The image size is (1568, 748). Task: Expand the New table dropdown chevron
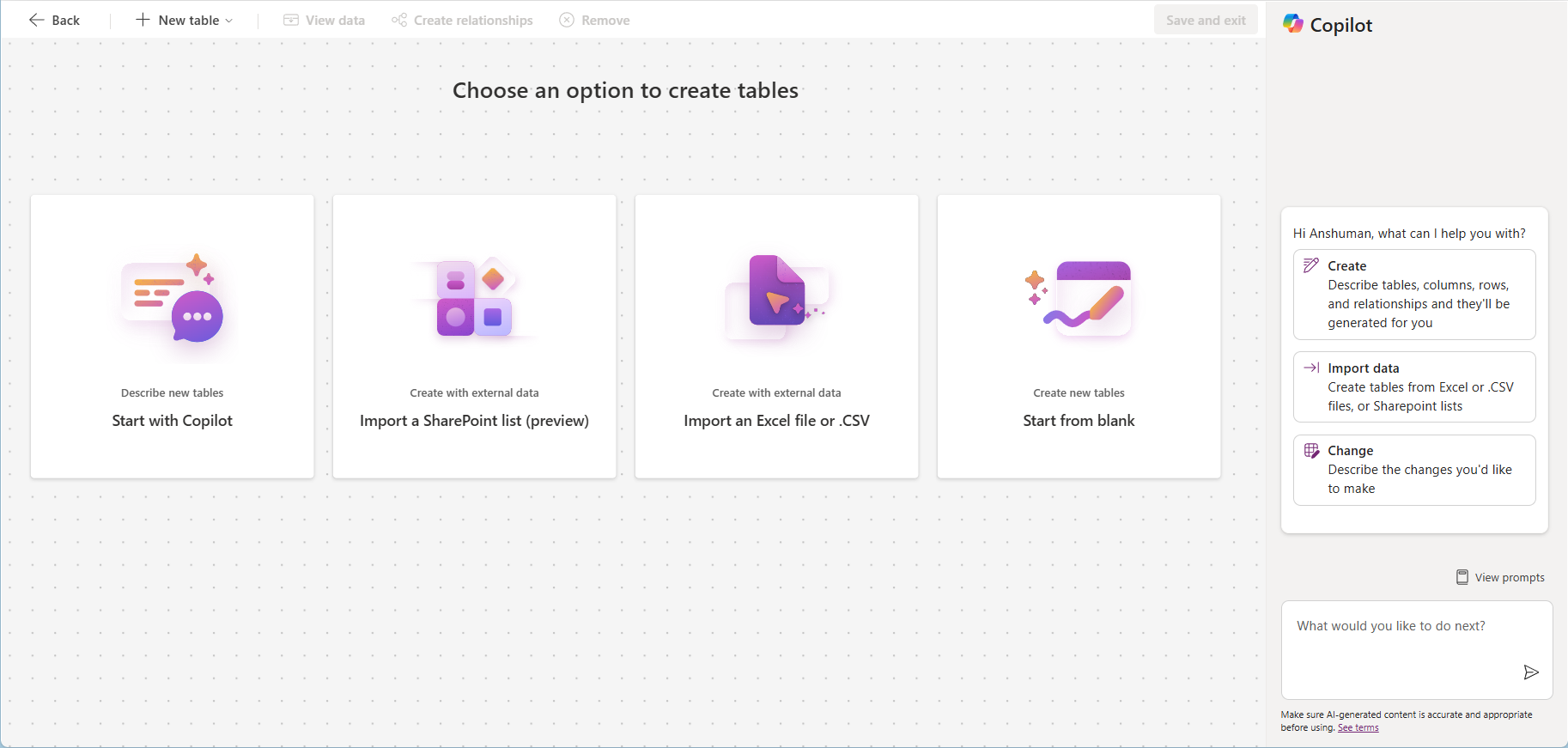click(x=229, y=21)
